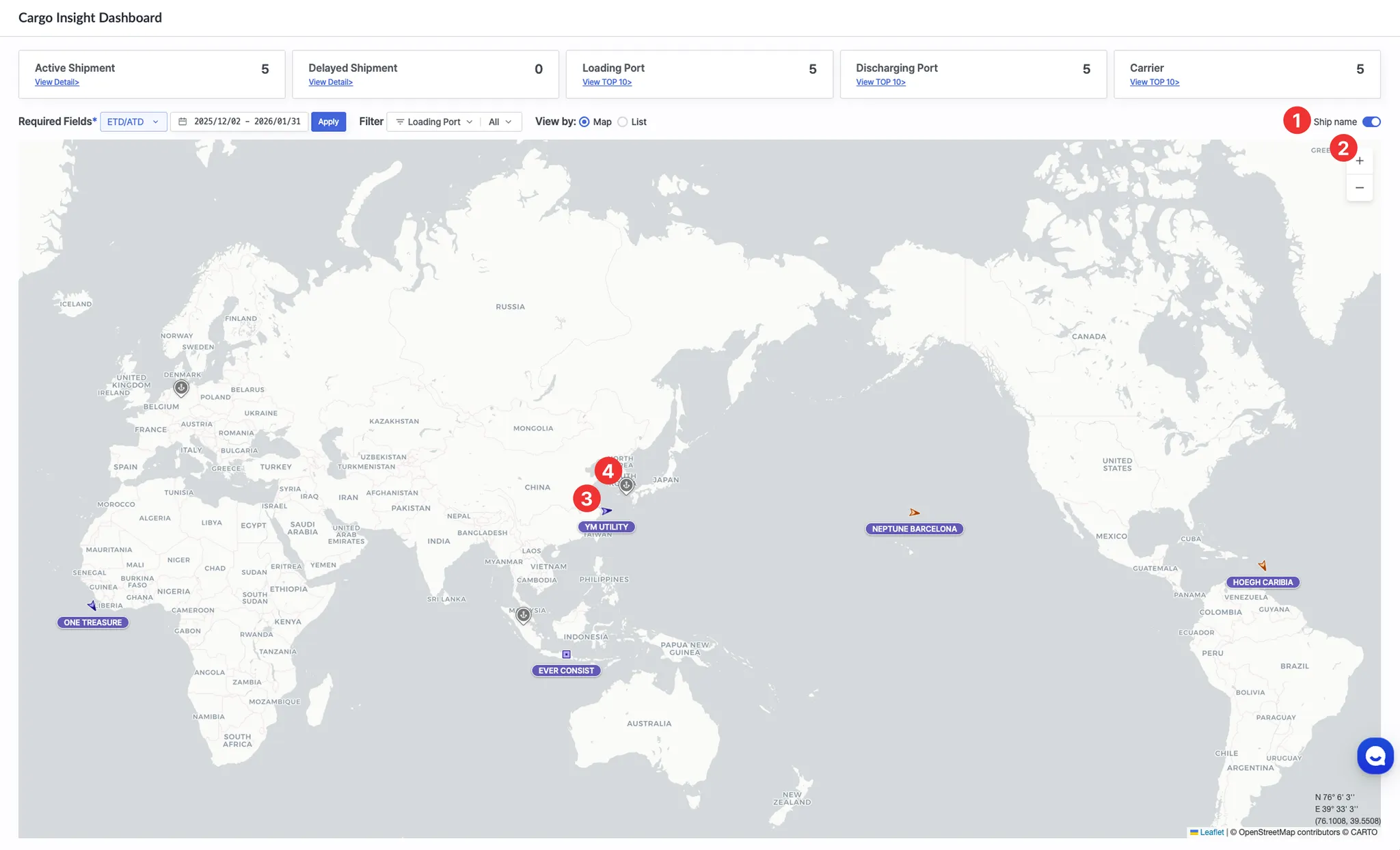Click the NEPTUNE BARCELONA ship arrow icon
This screenshot has width=1400, height=850.
914,512
